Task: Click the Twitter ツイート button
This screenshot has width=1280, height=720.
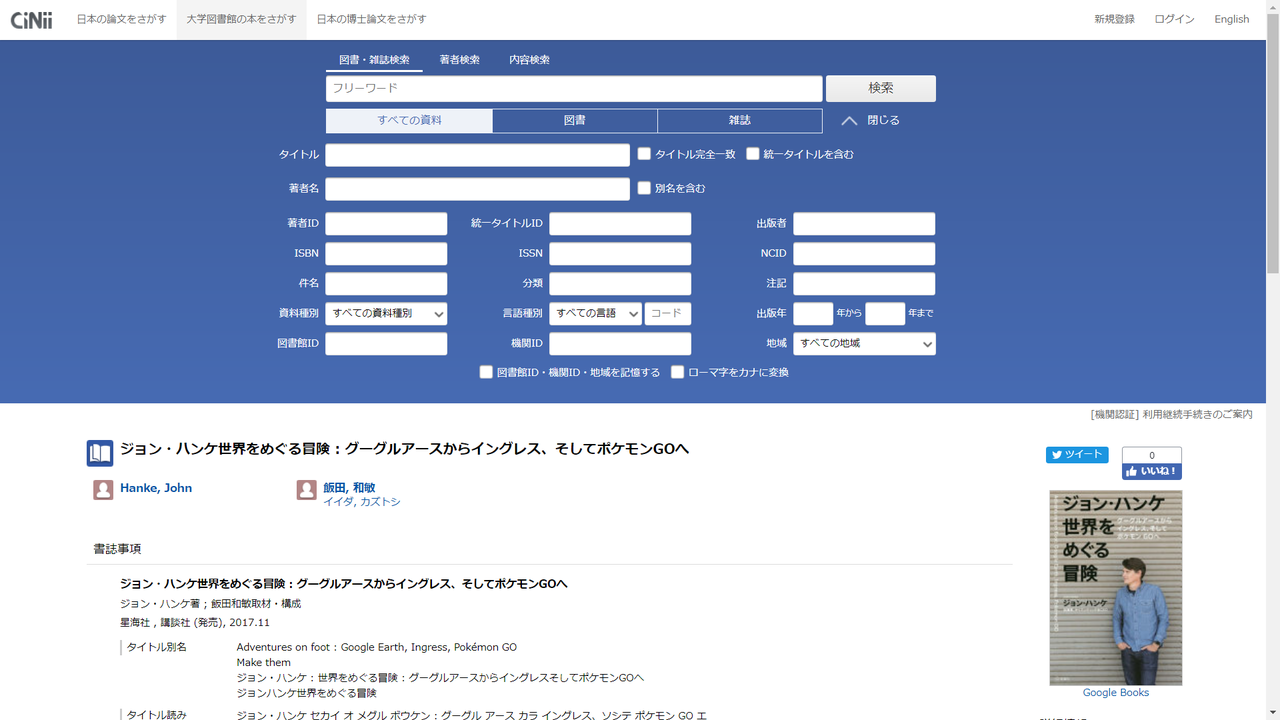Action: [x=1077, y=455]
